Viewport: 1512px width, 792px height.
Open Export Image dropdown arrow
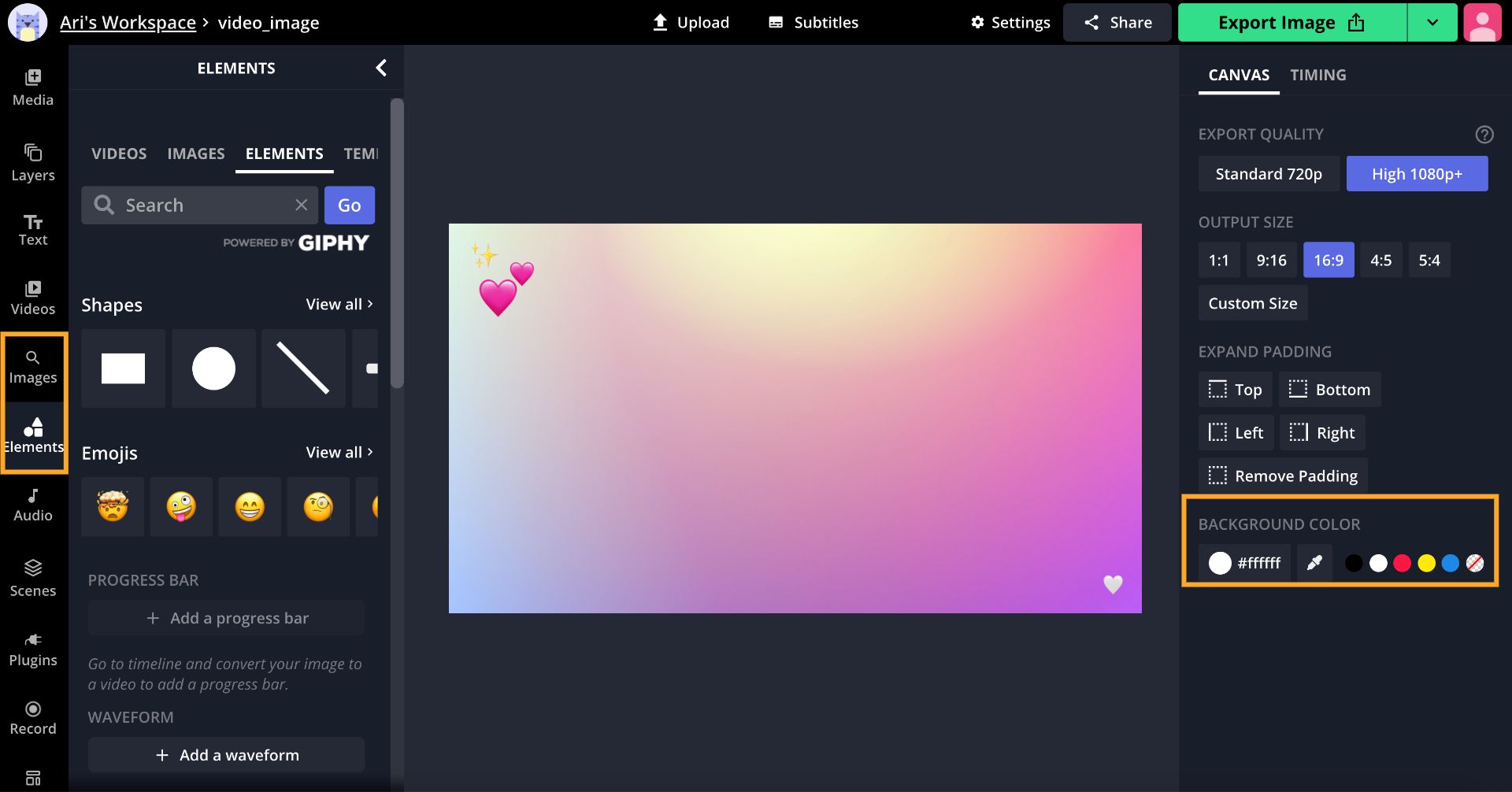click(1432, 23)
